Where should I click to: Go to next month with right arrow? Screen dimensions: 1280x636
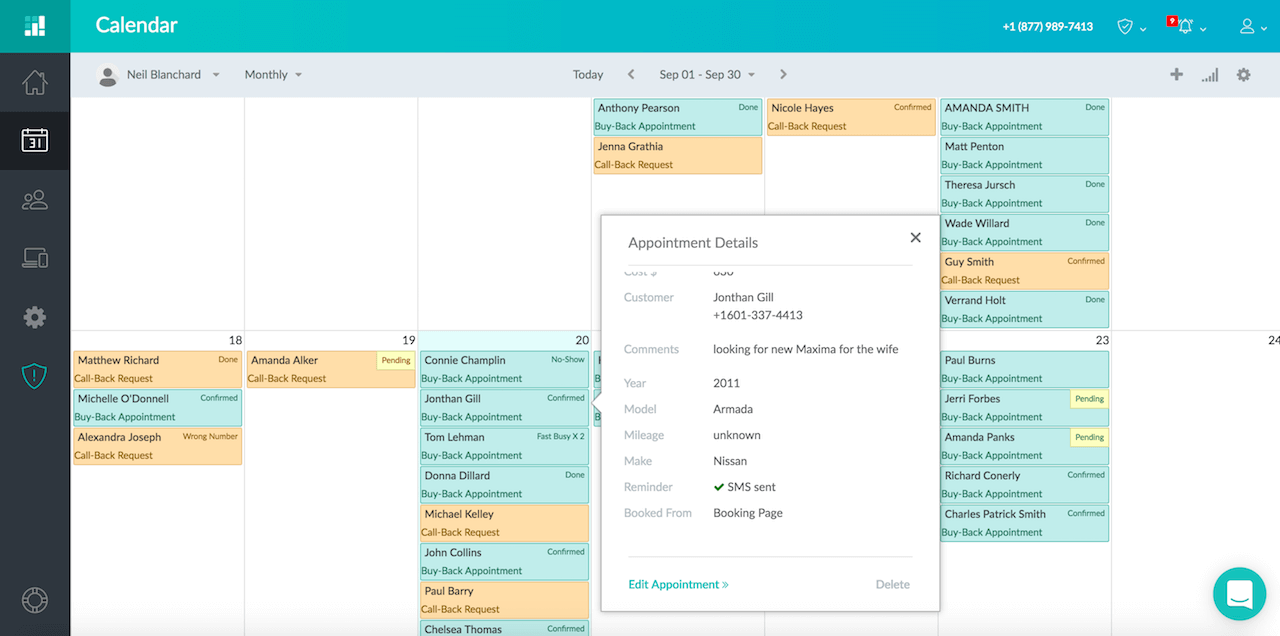point(783,75)
